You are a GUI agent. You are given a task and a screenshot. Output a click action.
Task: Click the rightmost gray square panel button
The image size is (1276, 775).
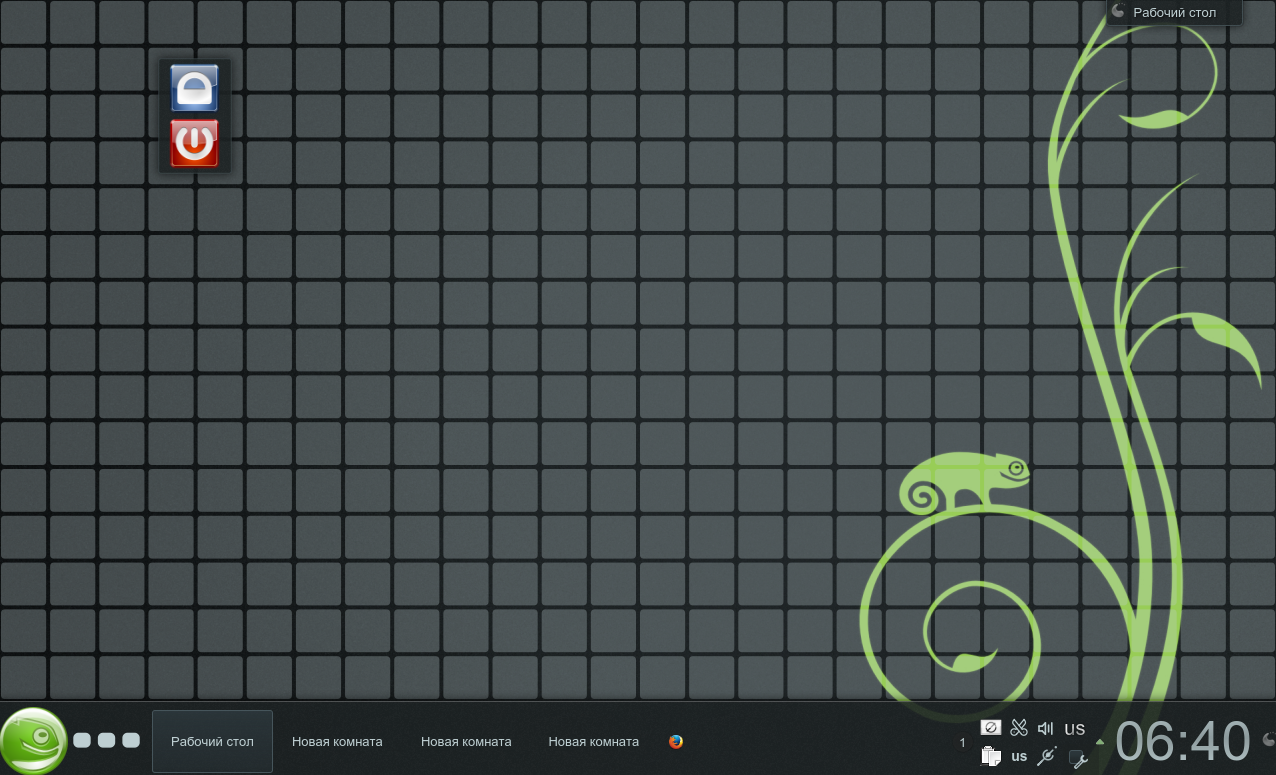[131, 740]
